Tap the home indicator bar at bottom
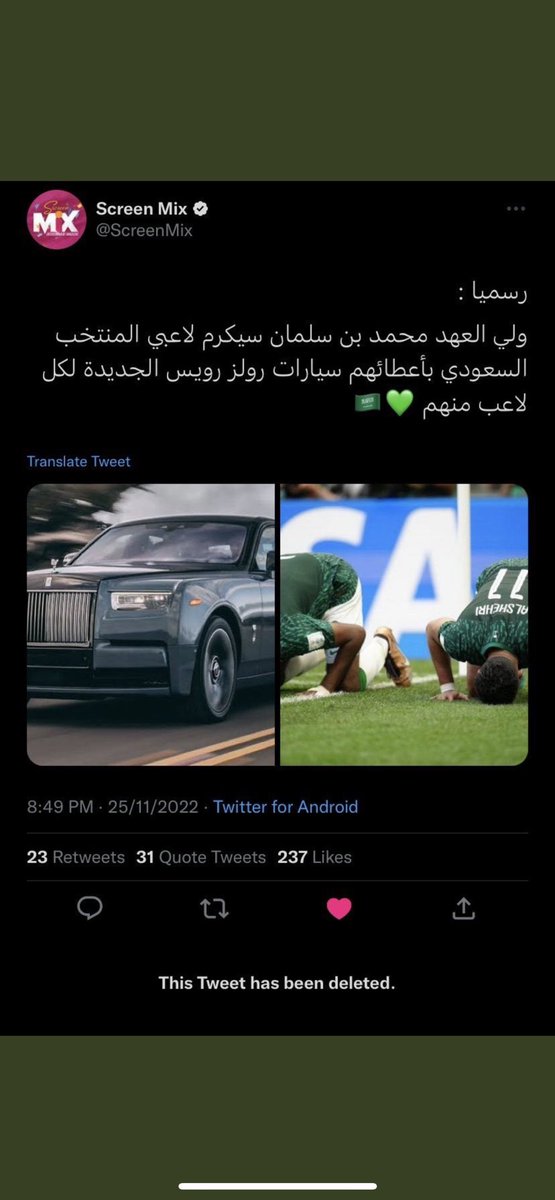555x1200 pixels. (277, 1187)
